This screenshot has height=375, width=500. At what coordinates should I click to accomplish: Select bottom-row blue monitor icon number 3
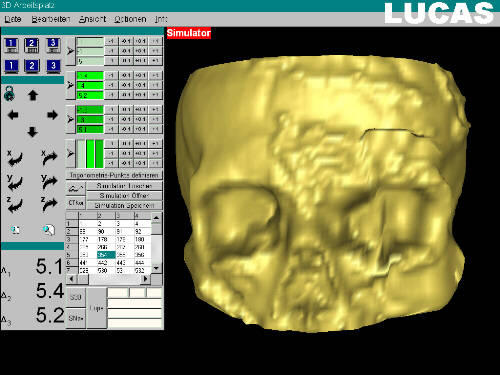[x=53, y=66]
